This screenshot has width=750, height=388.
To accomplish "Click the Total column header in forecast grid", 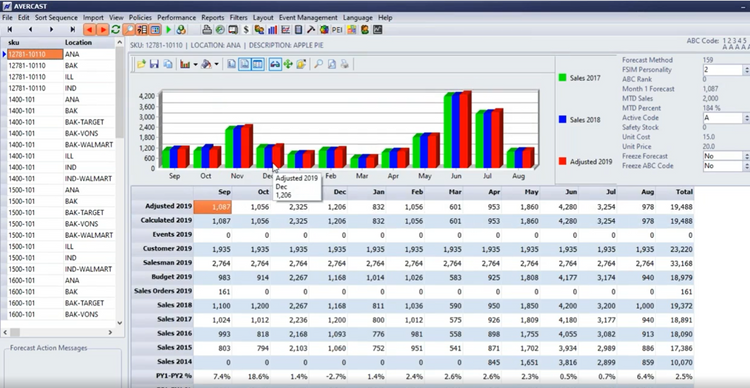I will coord(675,192).
